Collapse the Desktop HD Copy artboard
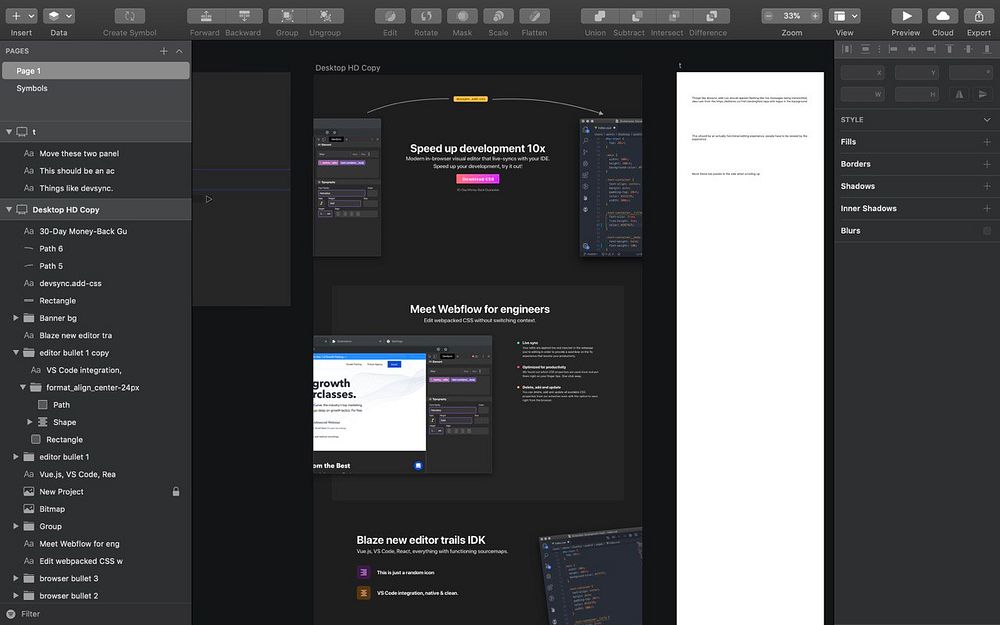Screen dimensions: 1000x625 pyautogui.click(x=9, y=209)
